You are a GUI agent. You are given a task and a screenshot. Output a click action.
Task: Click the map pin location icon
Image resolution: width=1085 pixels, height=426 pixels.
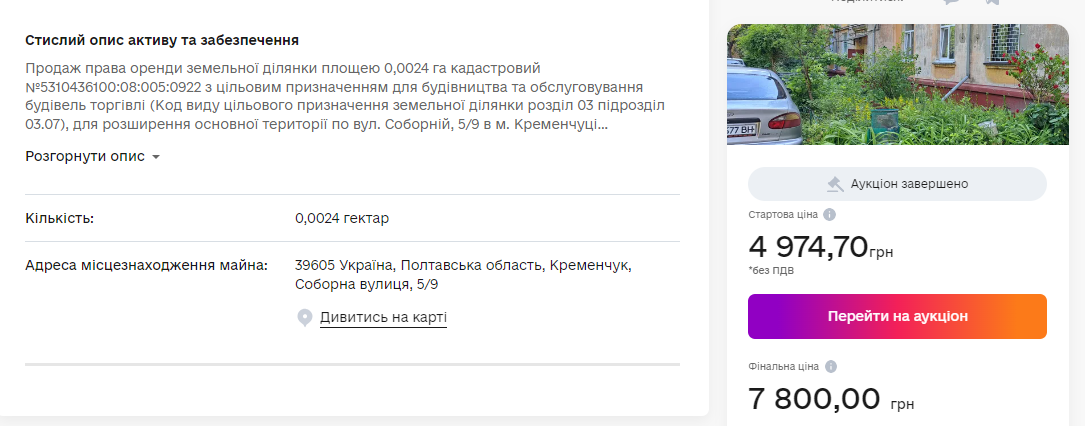pyautogui.click(x=305, y=318)
